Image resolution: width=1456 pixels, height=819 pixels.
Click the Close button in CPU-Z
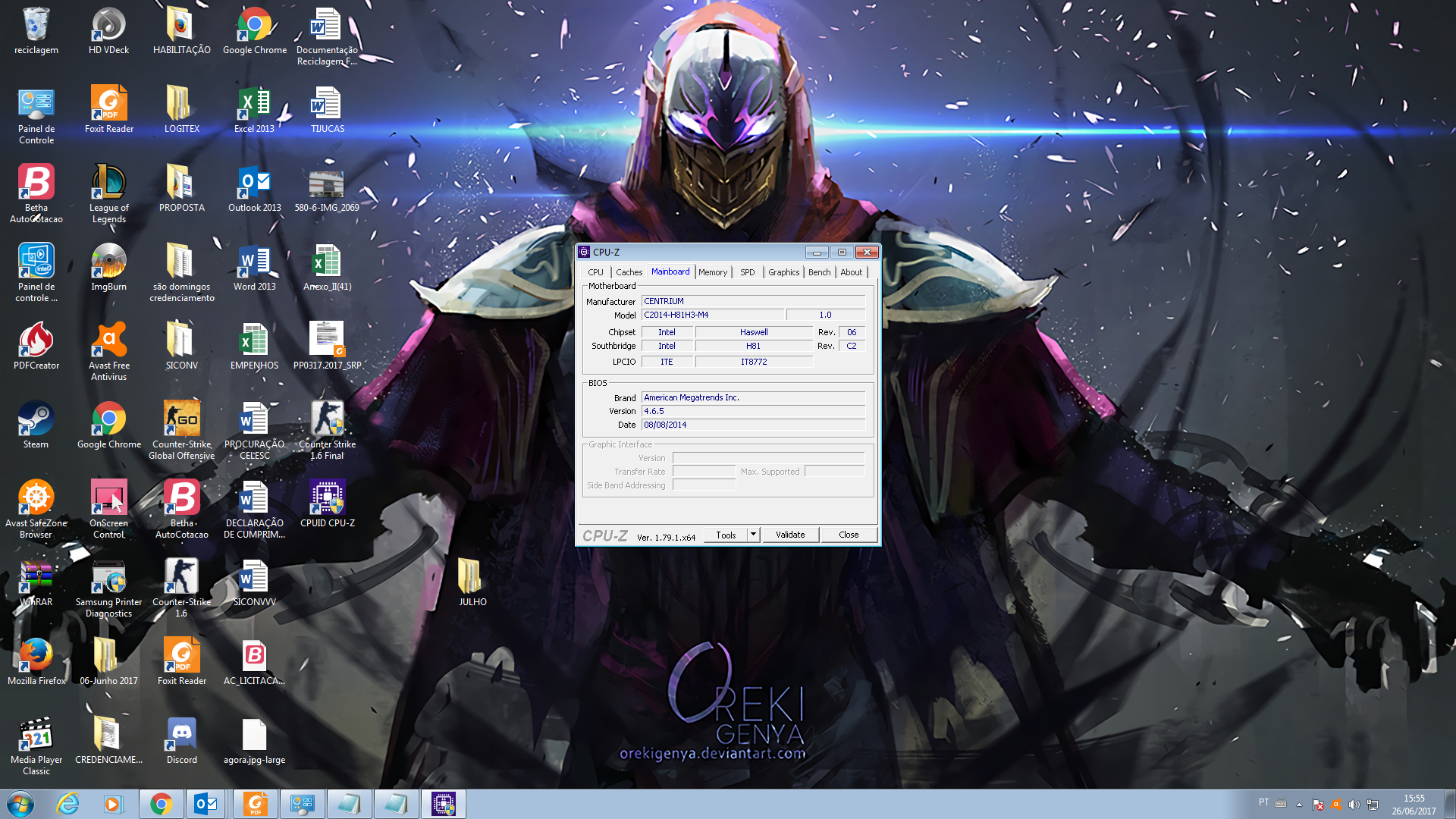(x=849, y=535)
